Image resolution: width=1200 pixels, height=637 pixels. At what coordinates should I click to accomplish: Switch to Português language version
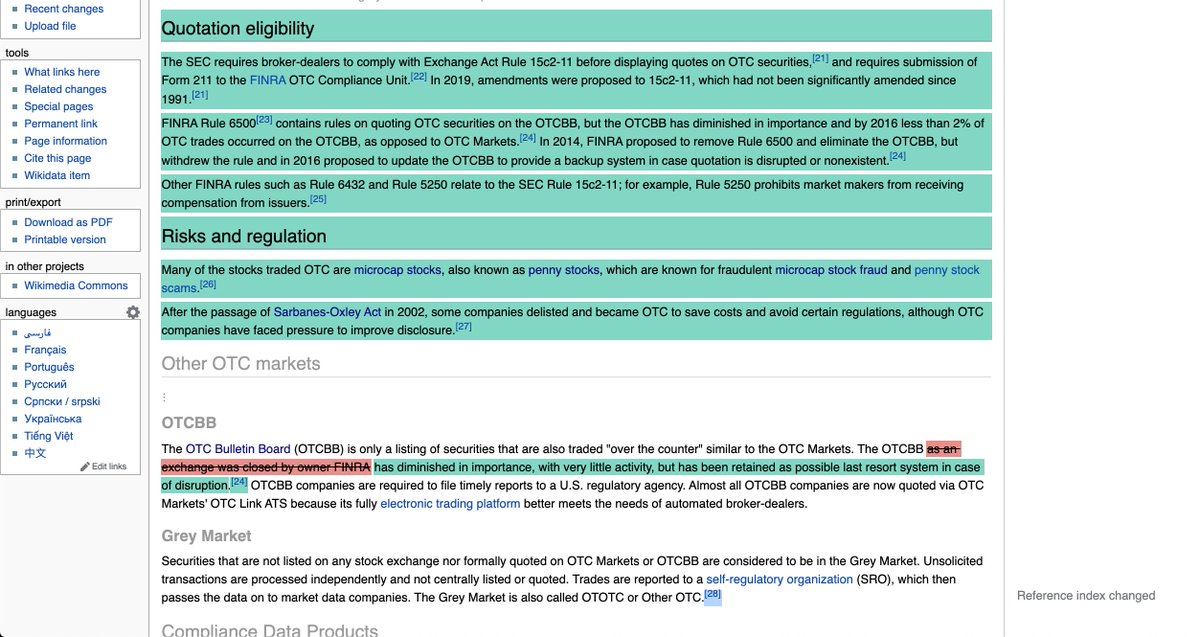(49, 367)
